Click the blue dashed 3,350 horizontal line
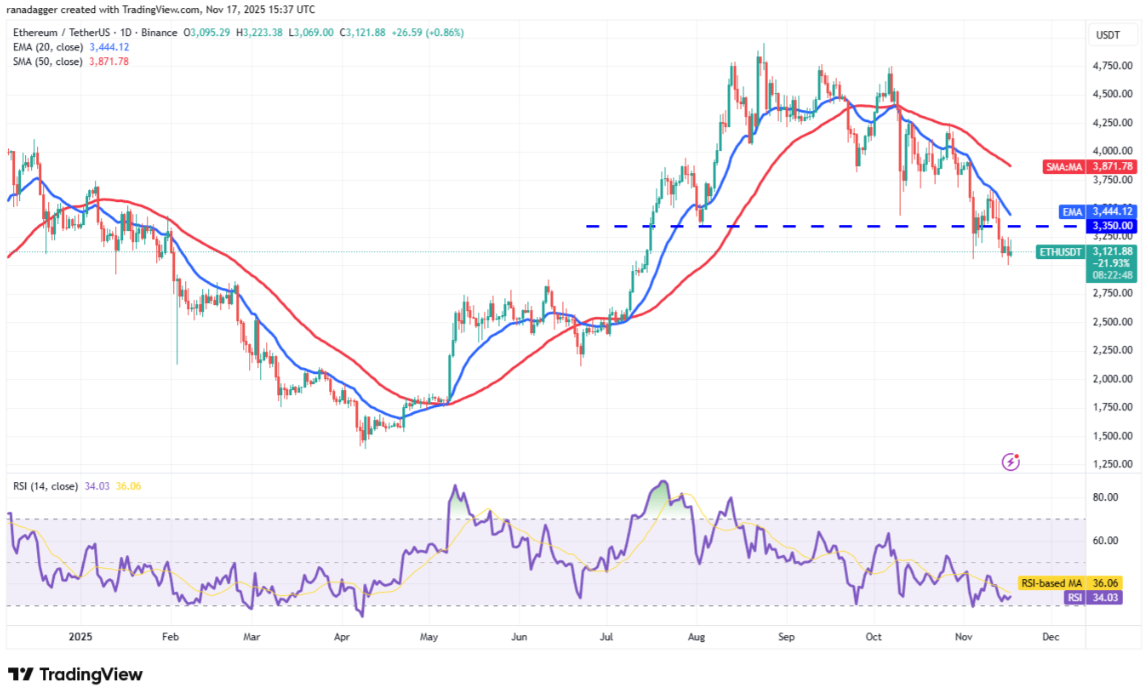This screenshot has height=698, width=1146. (800, 226)
